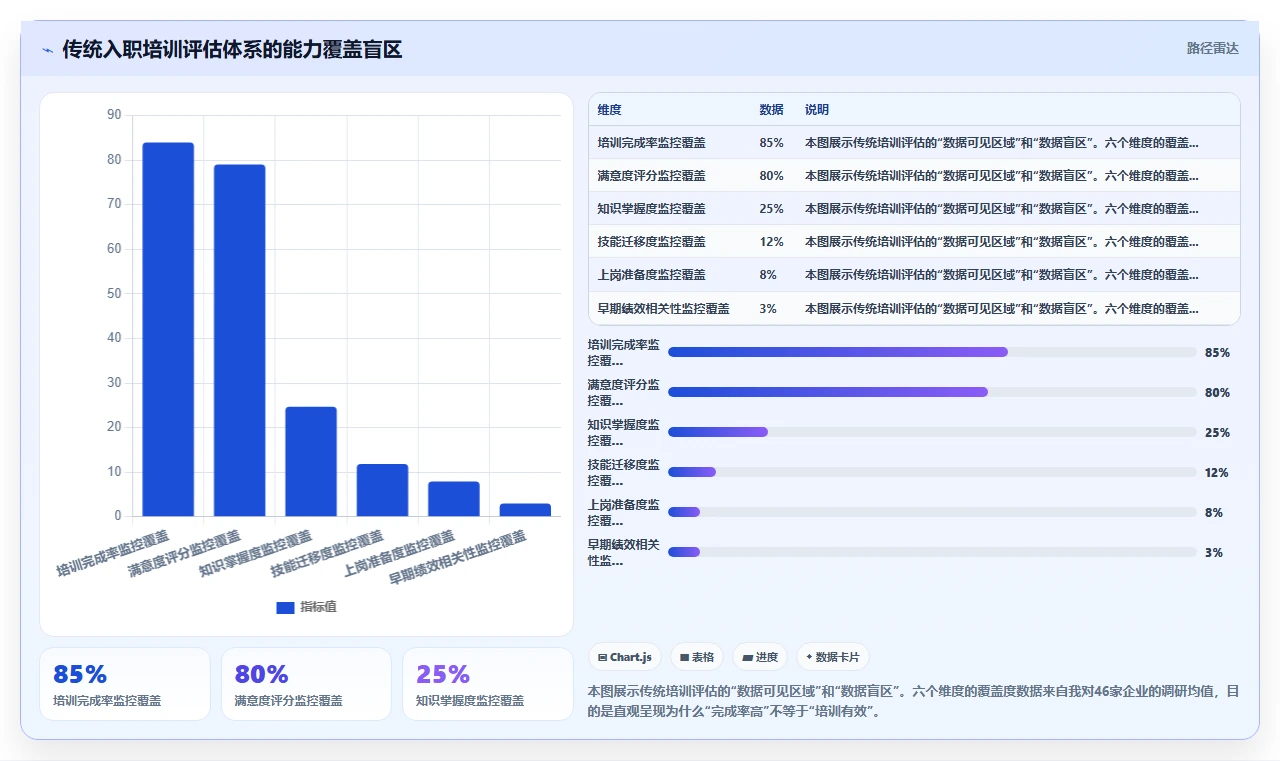This screenshot has height=761, width=1280.
Task: Select the 上岗准备度监控覆盖 table row
Action: 914,275
